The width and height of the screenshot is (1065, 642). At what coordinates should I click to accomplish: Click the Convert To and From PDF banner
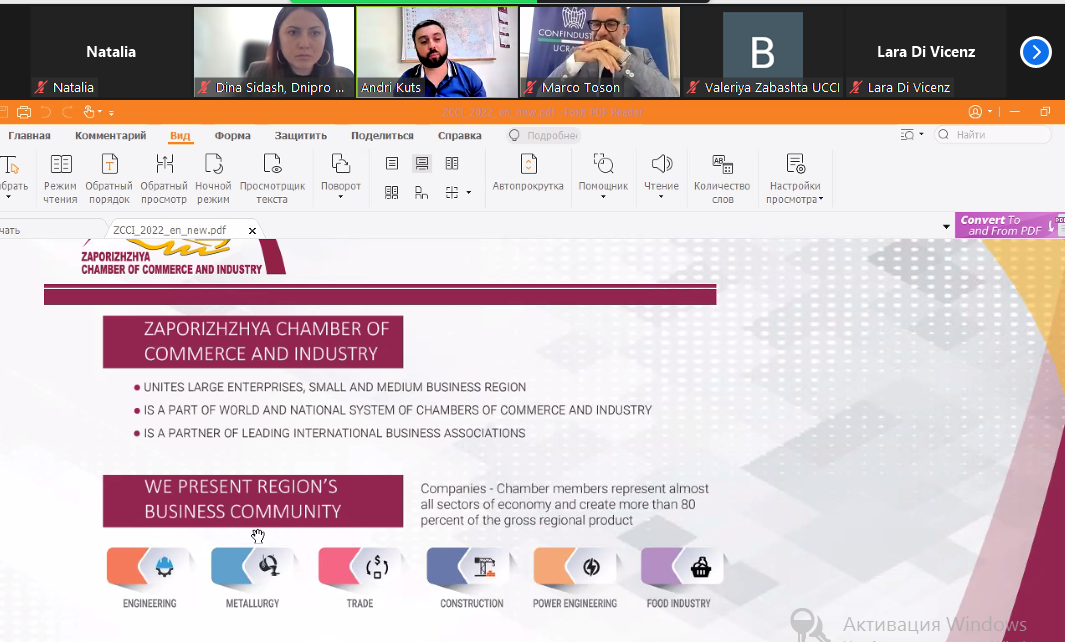(x=1009, y=225)
